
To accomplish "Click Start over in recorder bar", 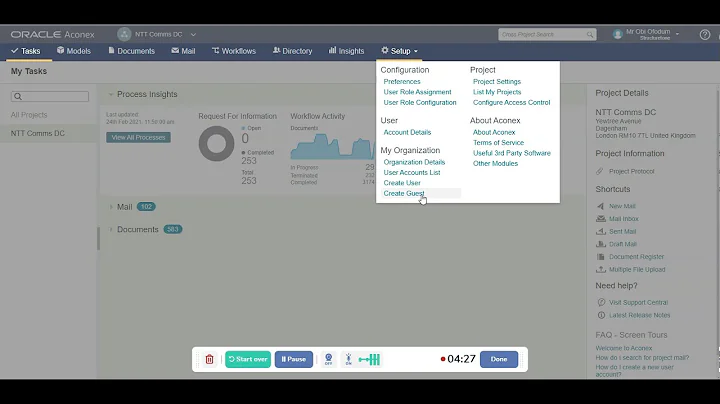I will pyautogui.click(x=248, y=359).
